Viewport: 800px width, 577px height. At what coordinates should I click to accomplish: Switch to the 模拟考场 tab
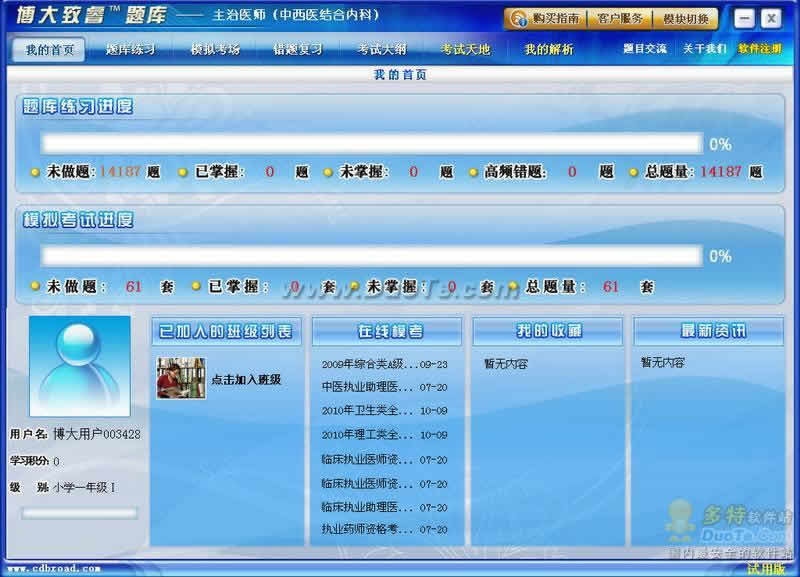point(215,49)
